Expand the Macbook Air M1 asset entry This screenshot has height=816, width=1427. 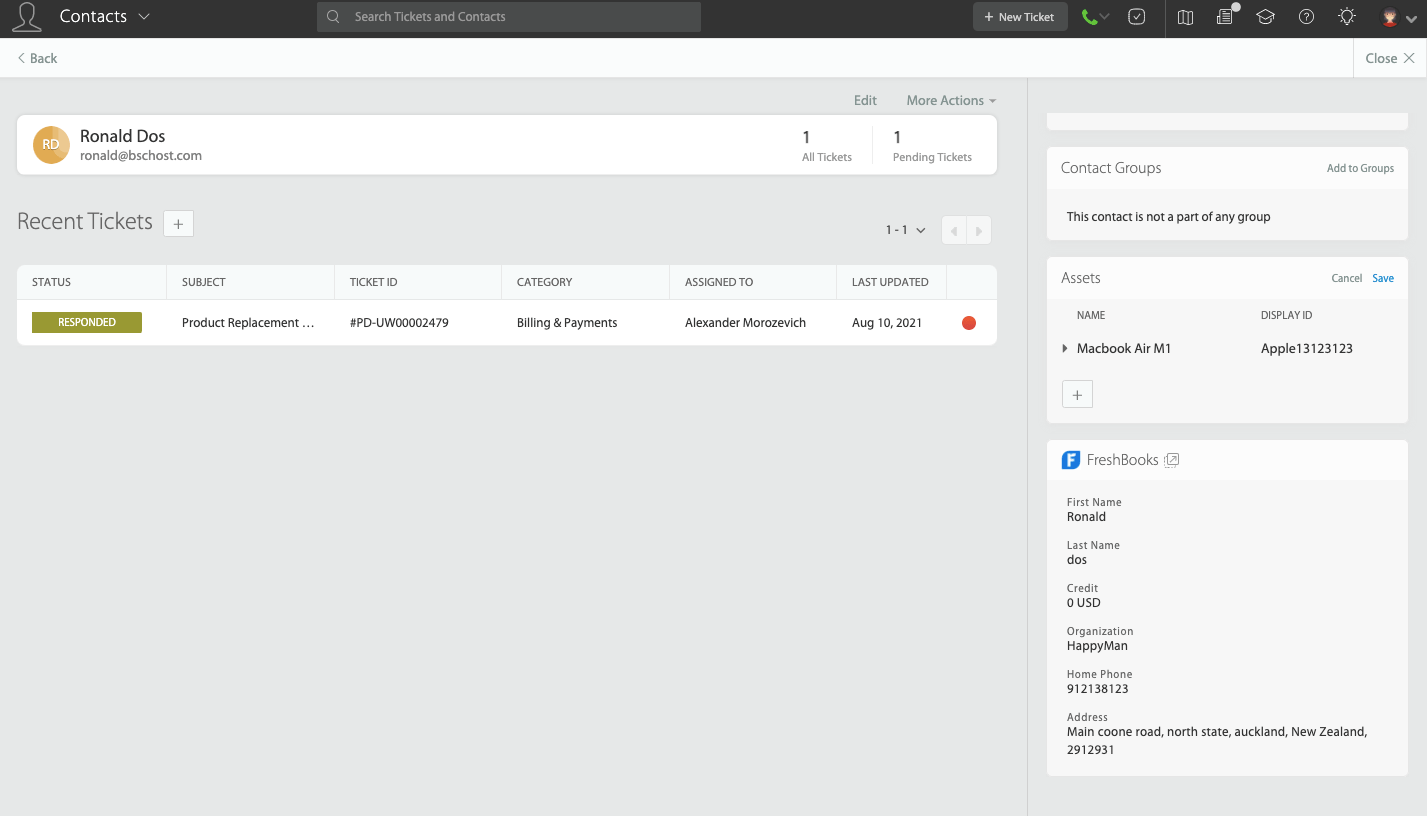1064,348
